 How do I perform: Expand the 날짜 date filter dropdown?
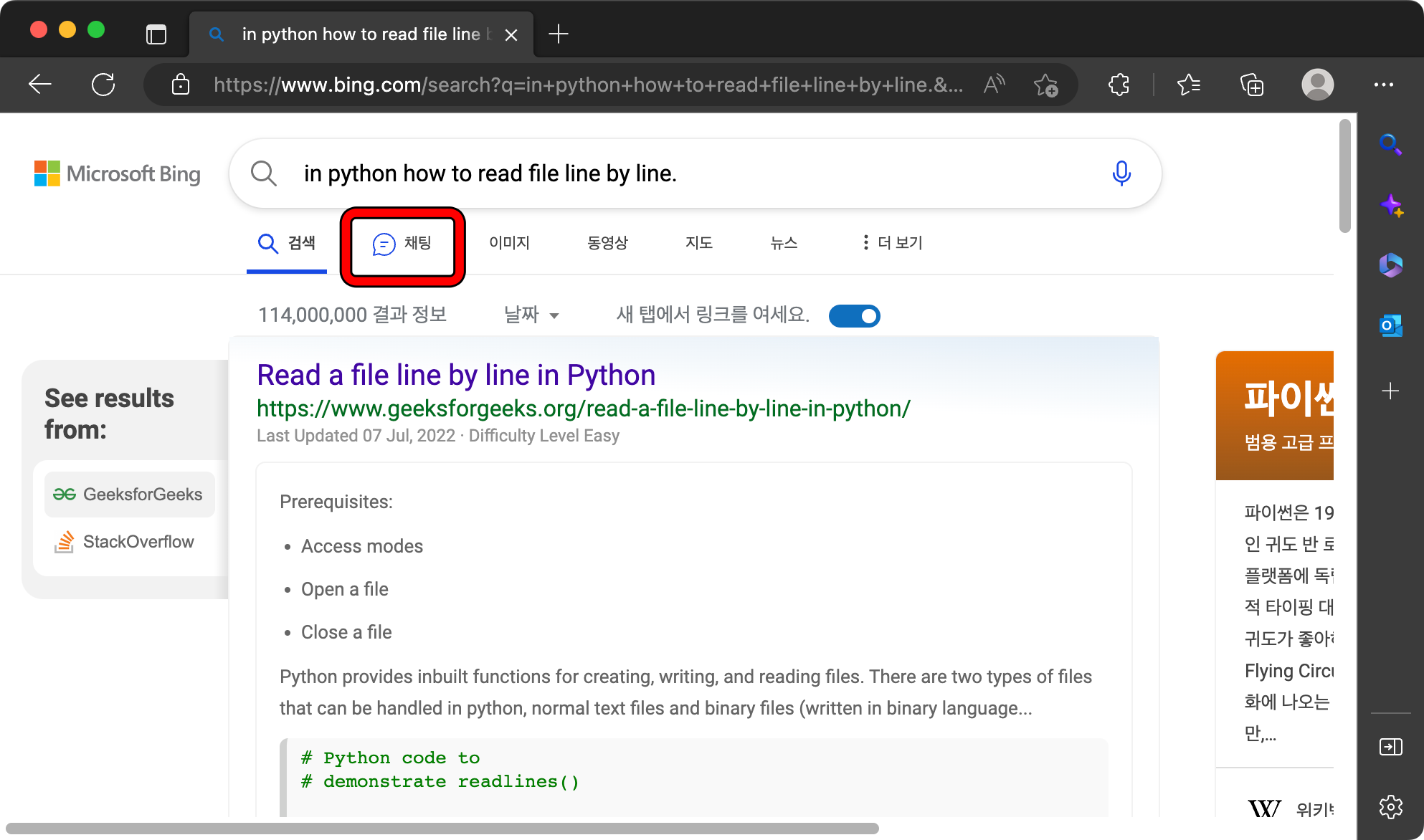pyautogui.click(x=531, y=315)
